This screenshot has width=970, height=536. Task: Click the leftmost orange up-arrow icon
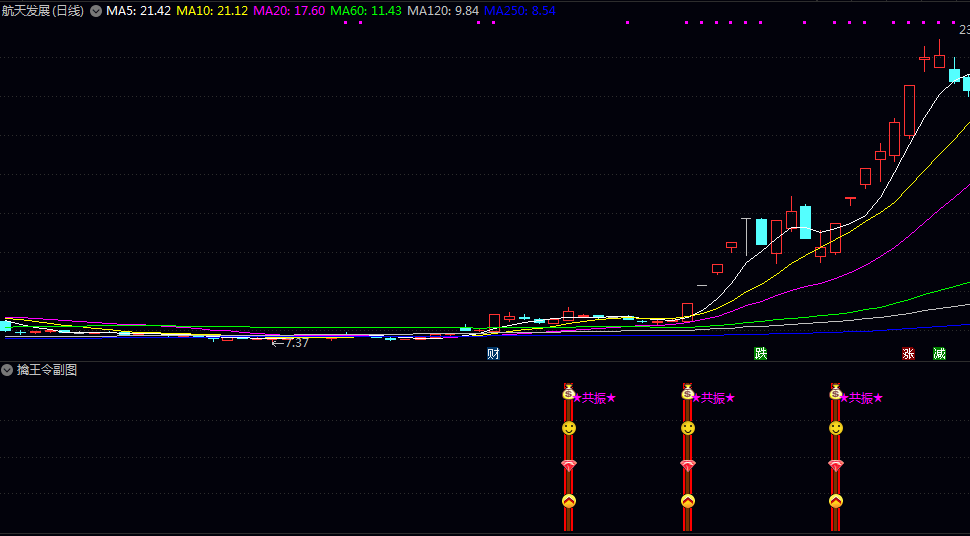(568, 501)
